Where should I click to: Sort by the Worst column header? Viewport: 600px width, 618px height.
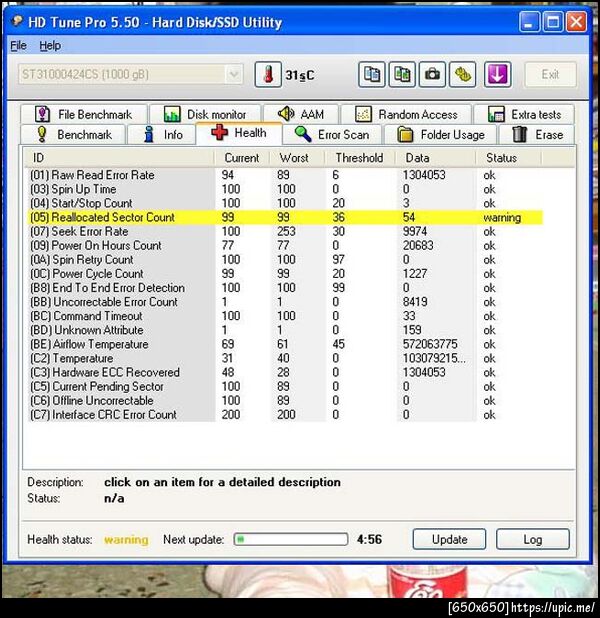coord(297,158)
